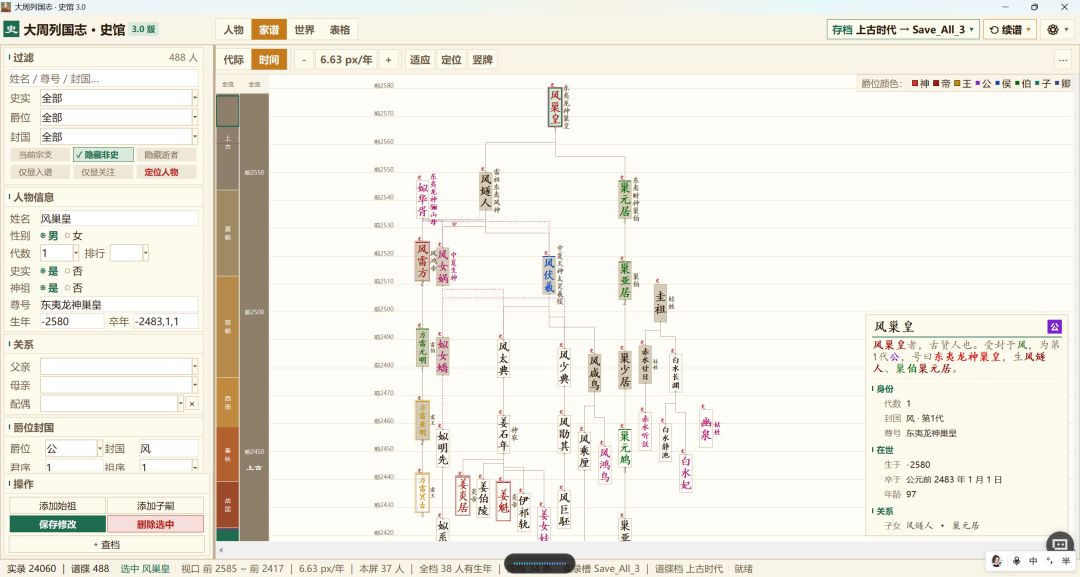1080x577 pixels.
Task: Open the settings gear menu
Action: [x=1057, y=30]
